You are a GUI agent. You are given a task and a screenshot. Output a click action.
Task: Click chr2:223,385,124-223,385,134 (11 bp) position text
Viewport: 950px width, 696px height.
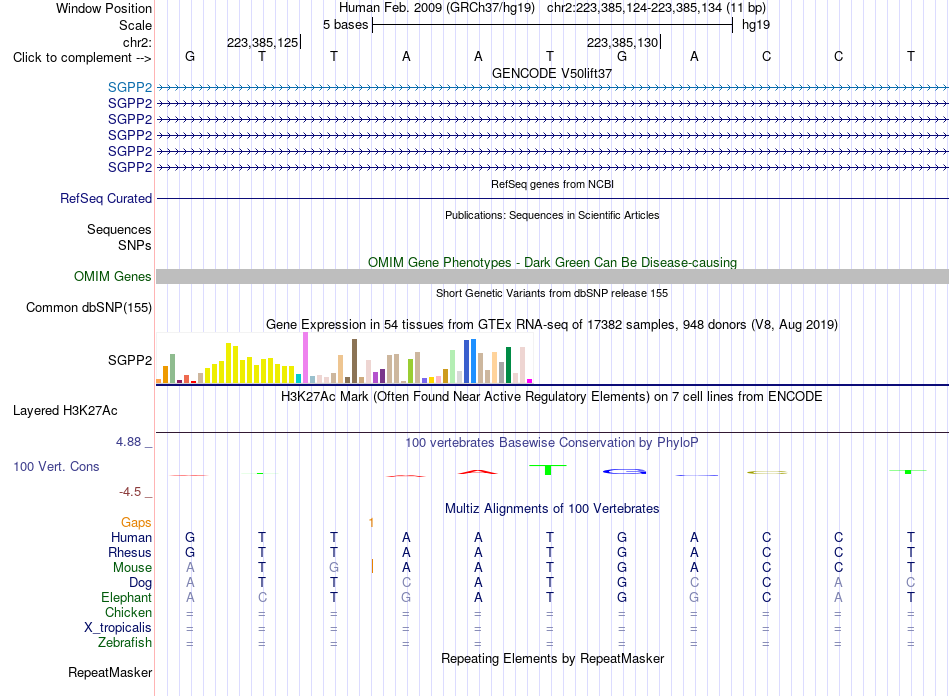(x=656, y=8)
